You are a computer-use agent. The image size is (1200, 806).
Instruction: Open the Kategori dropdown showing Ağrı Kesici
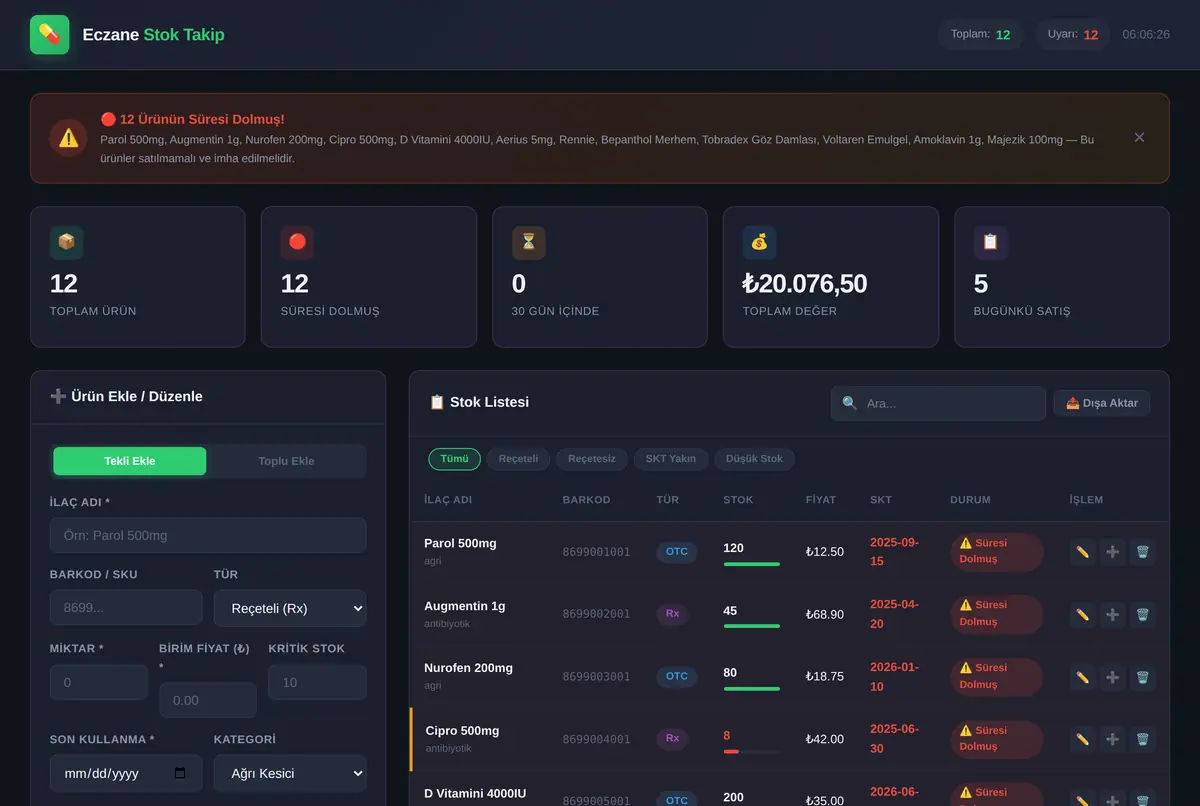[290, 773]
